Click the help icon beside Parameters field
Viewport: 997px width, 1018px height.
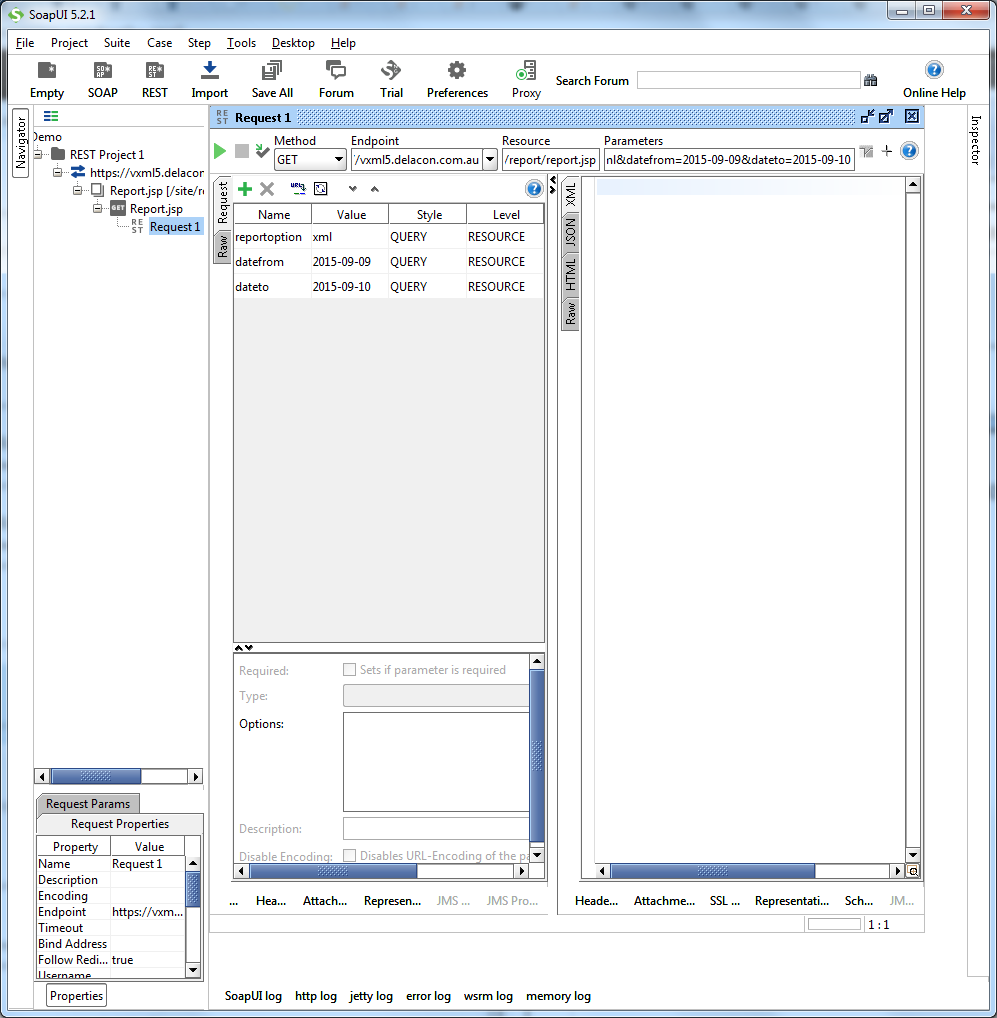pyautogui.click(x=909, y=151)
